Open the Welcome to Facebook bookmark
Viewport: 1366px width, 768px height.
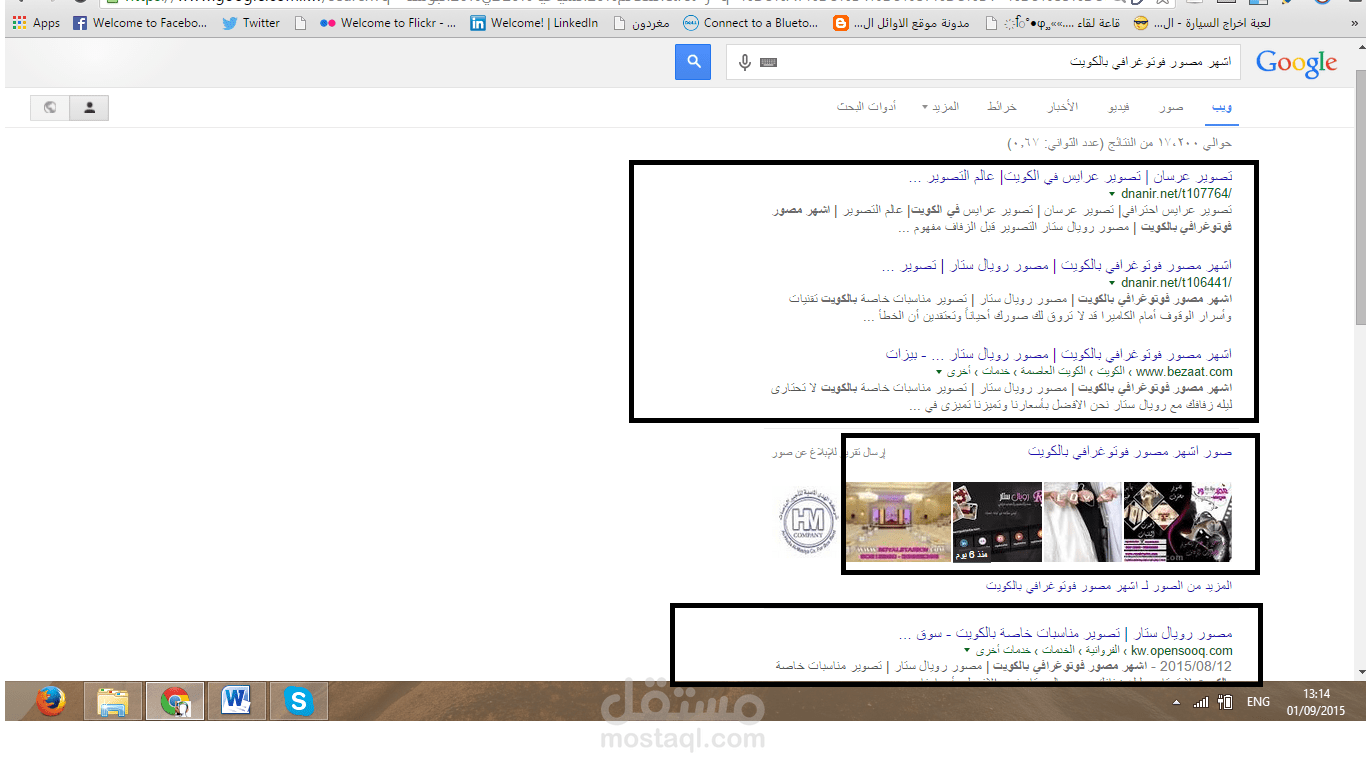140,22
